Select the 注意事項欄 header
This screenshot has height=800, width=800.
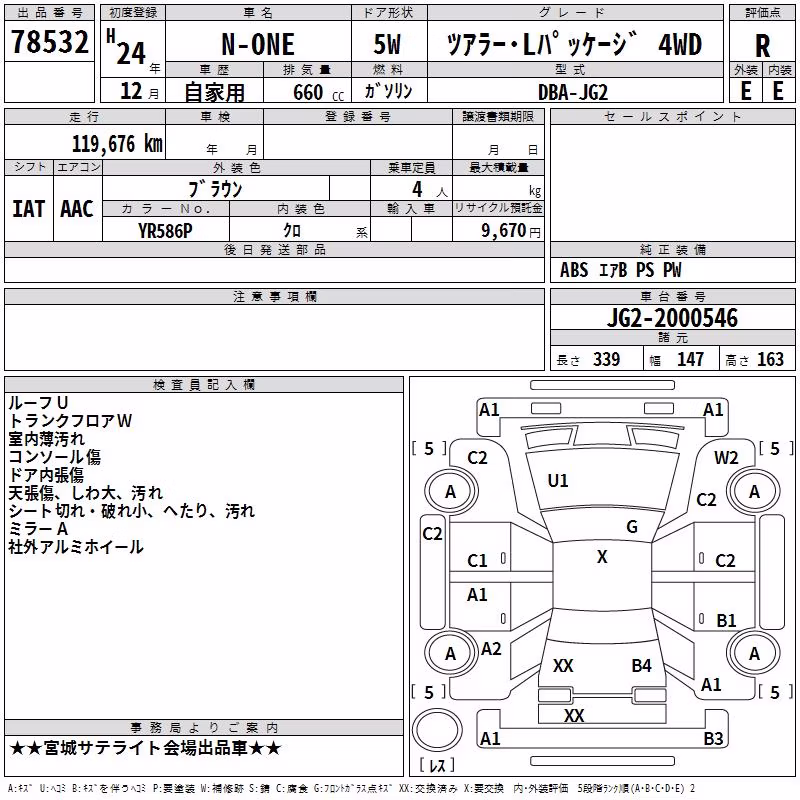tap(274, 296)
